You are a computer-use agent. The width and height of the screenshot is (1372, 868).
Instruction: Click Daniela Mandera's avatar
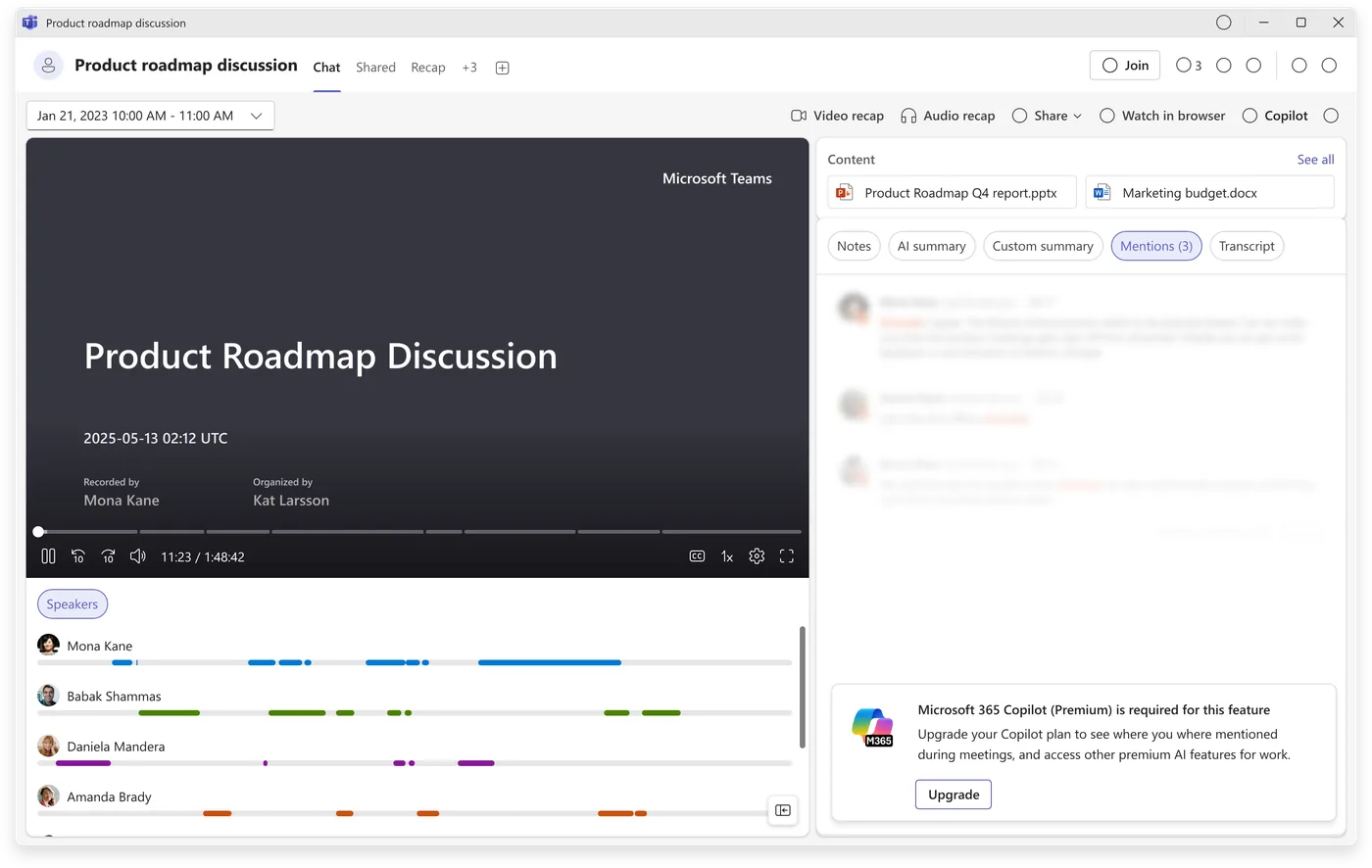click(48, 746)
